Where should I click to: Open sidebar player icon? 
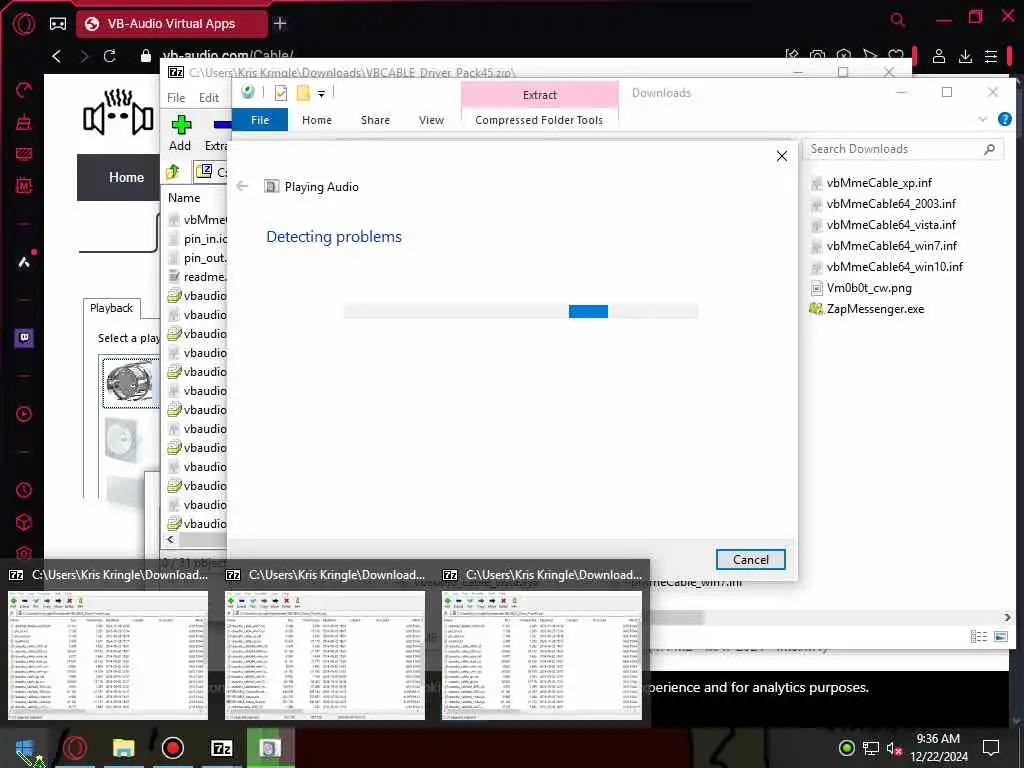click(x=24, y=414)
